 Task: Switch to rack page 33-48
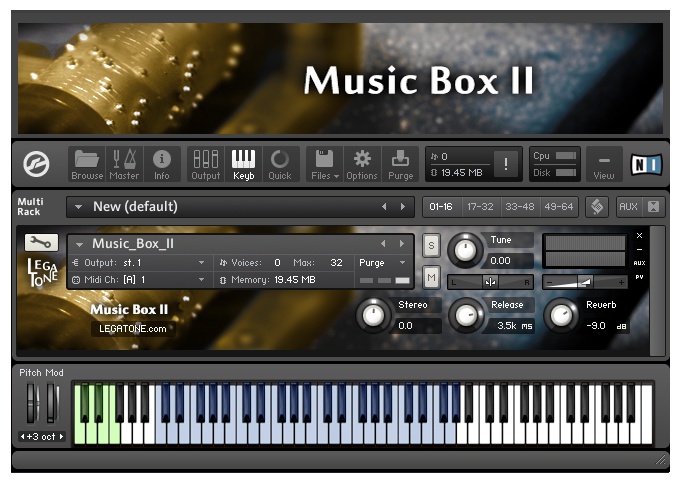[520, 207]
